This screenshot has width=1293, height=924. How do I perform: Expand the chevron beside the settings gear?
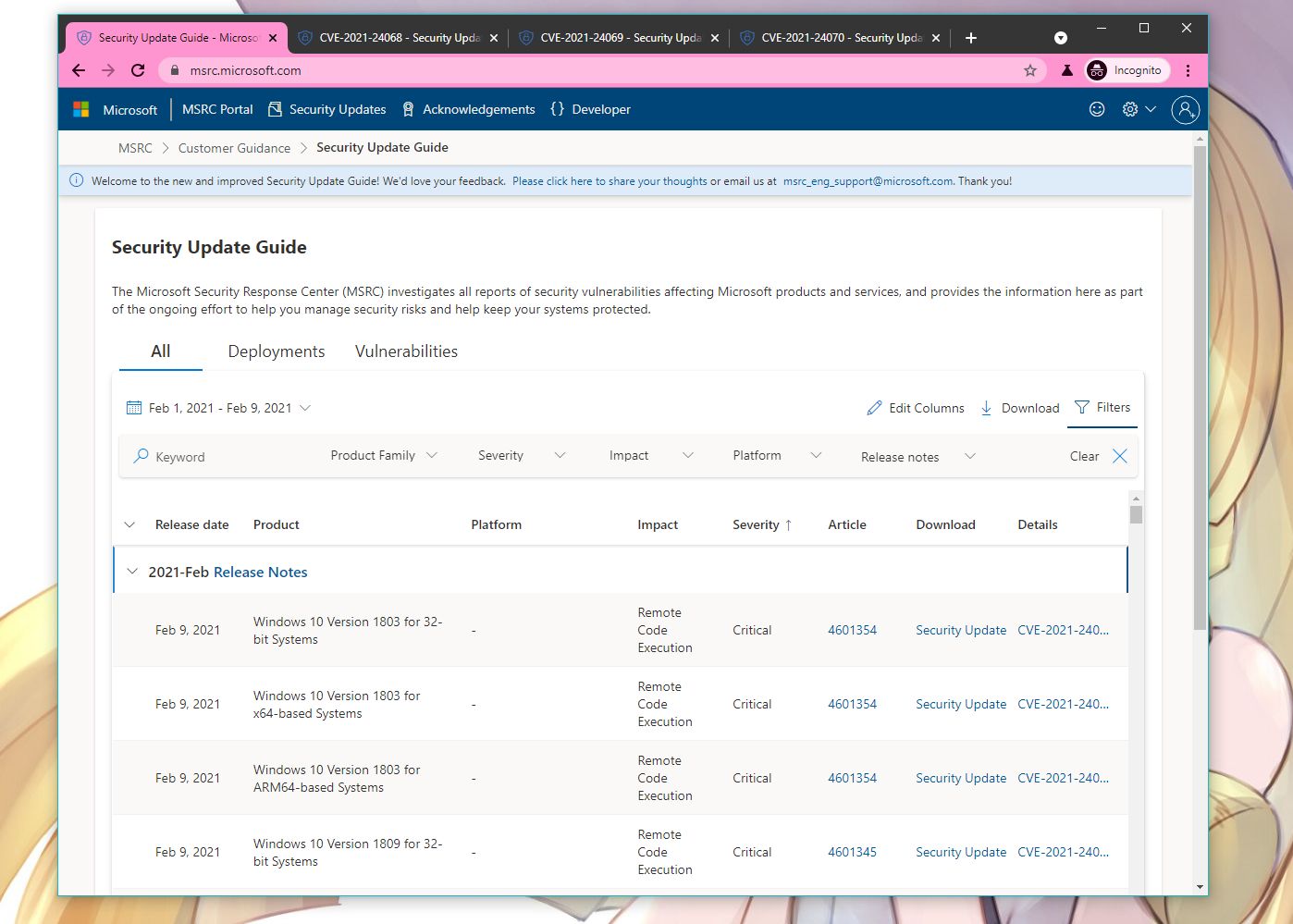[1151, 109]
